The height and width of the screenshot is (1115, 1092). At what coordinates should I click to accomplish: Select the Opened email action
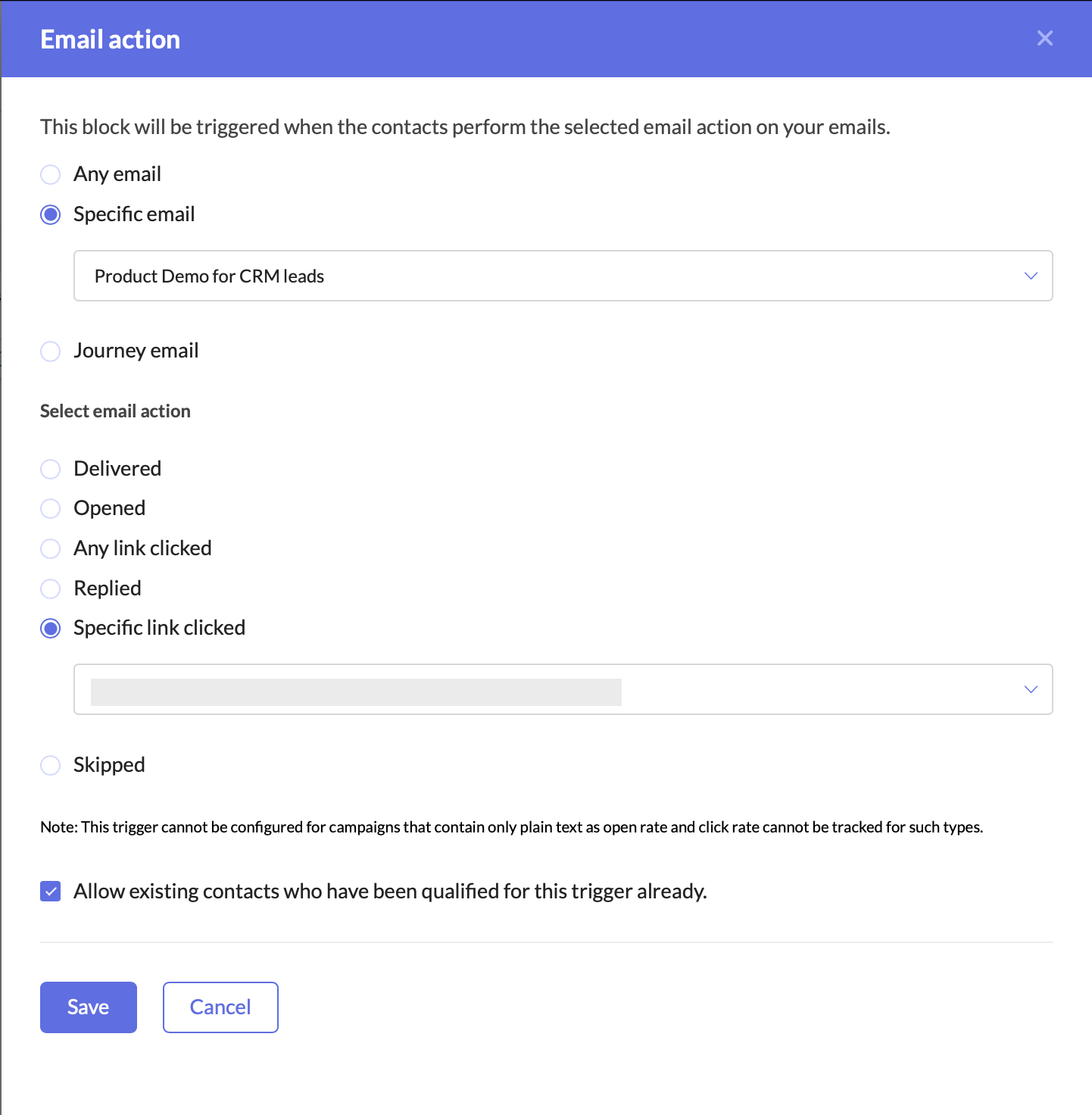click(x=50, y=508)
